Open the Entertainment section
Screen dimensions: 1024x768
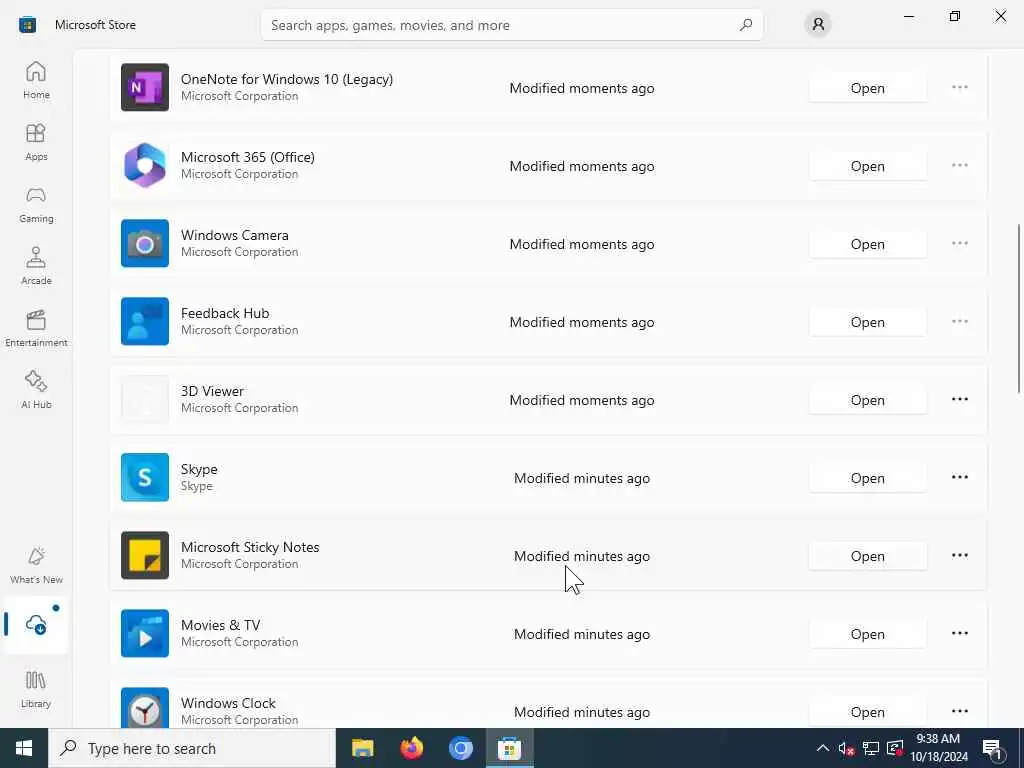36,329
